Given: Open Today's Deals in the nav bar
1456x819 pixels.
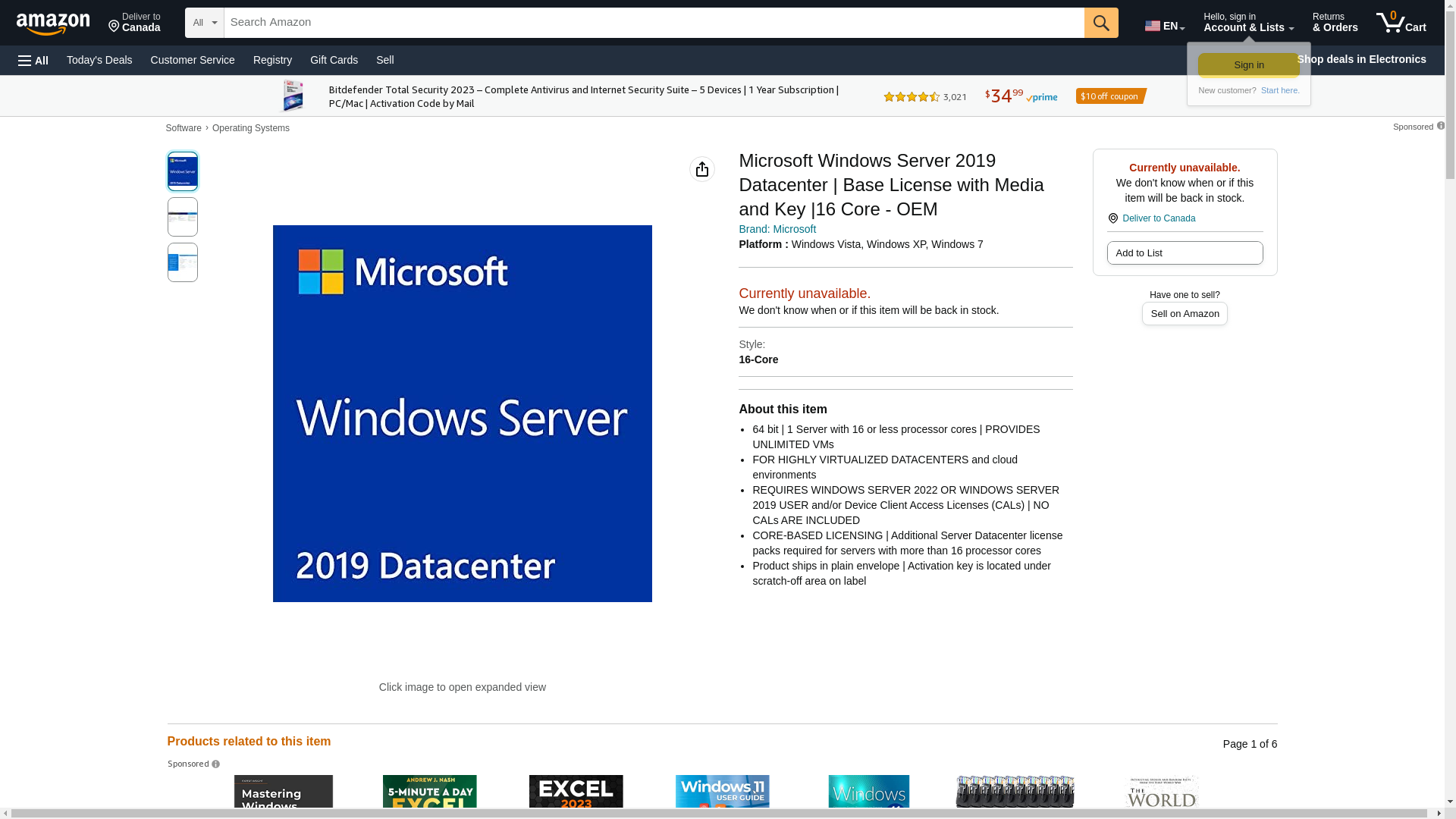Looking at the screenshot, I should point(99,60).
